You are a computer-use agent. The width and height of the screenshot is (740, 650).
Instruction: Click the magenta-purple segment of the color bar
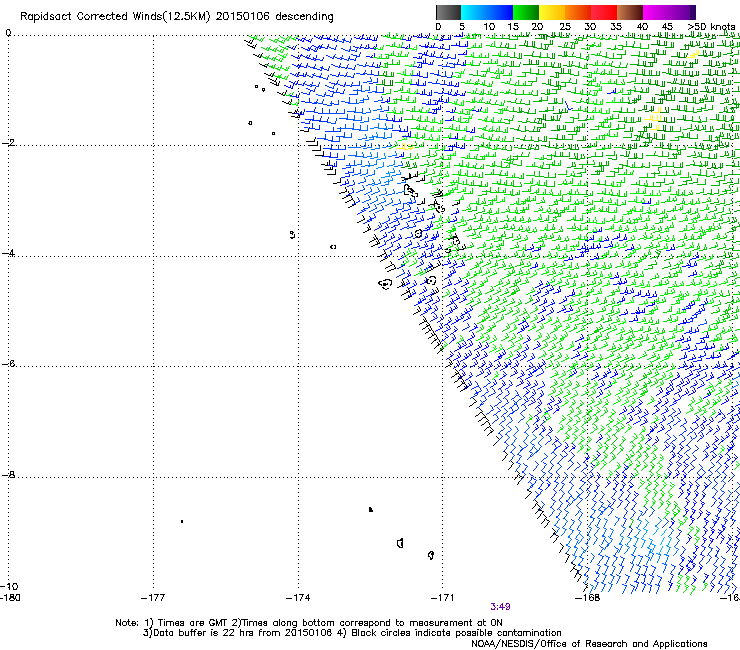pyautogui.click(x=669, y=12)
